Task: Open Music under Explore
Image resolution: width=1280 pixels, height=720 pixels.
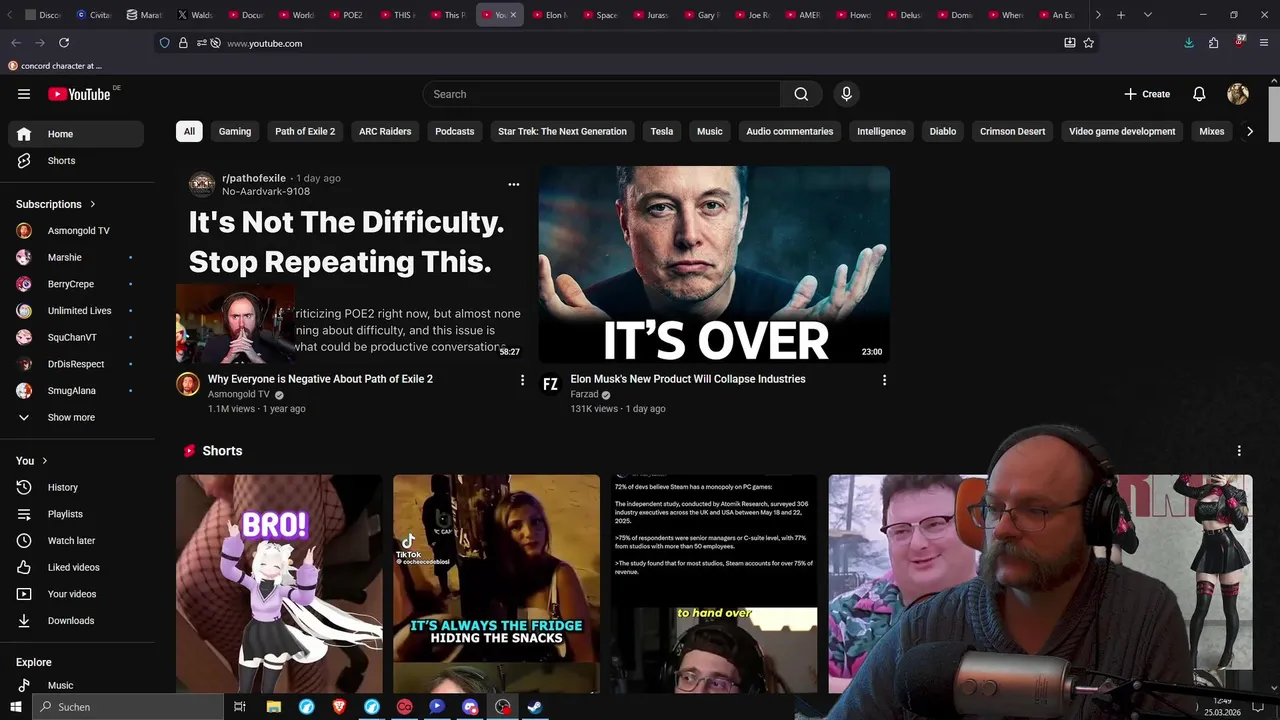Action: 76,686
